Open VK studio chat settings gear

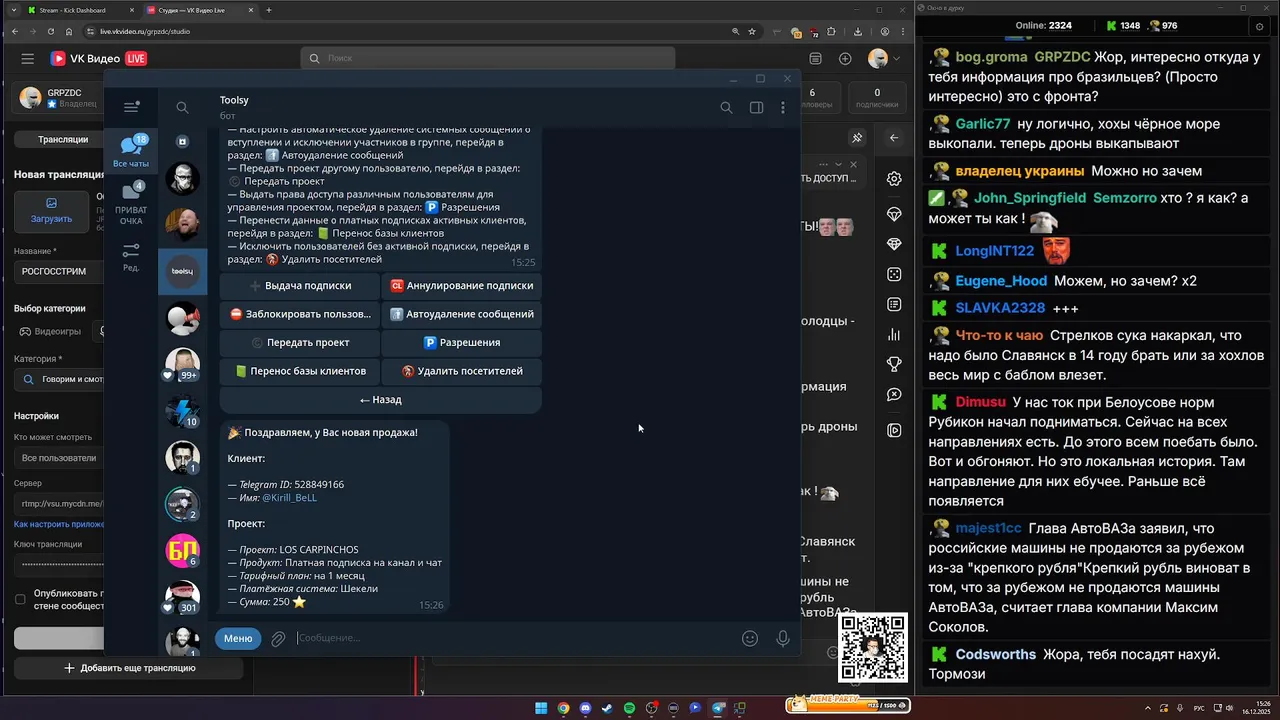pyautogui.click(x=894, y=179)
